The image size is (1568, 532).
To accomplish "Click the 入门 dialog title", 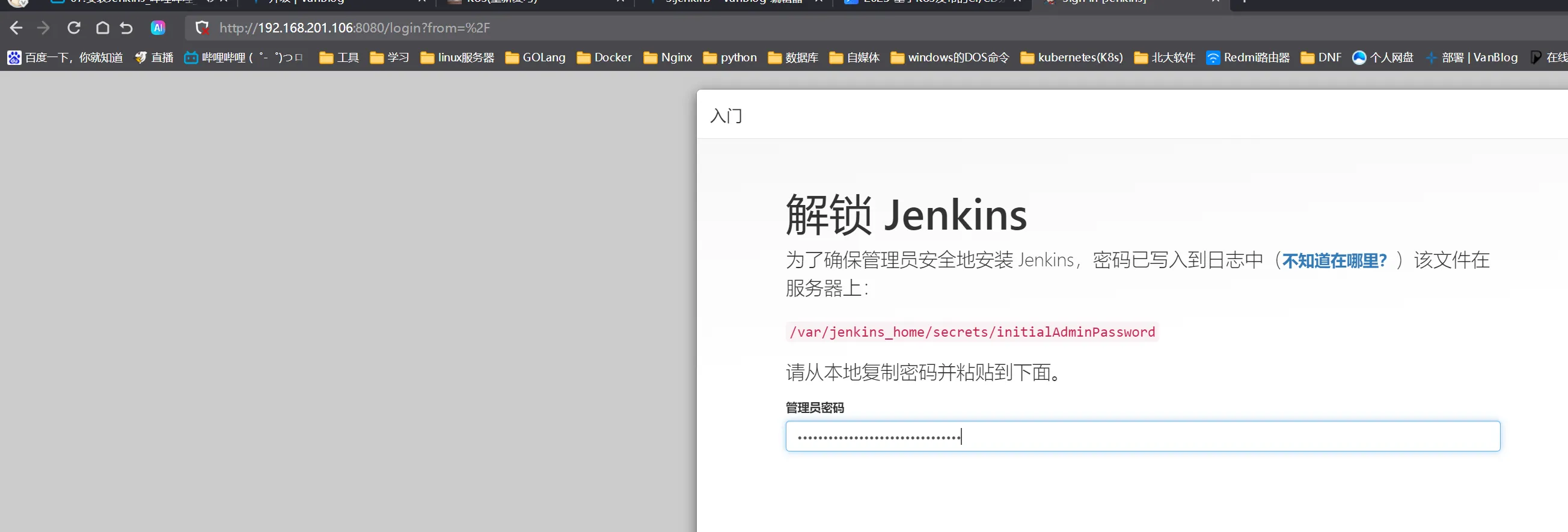I will pyautogui.click(x=726, y=115).
